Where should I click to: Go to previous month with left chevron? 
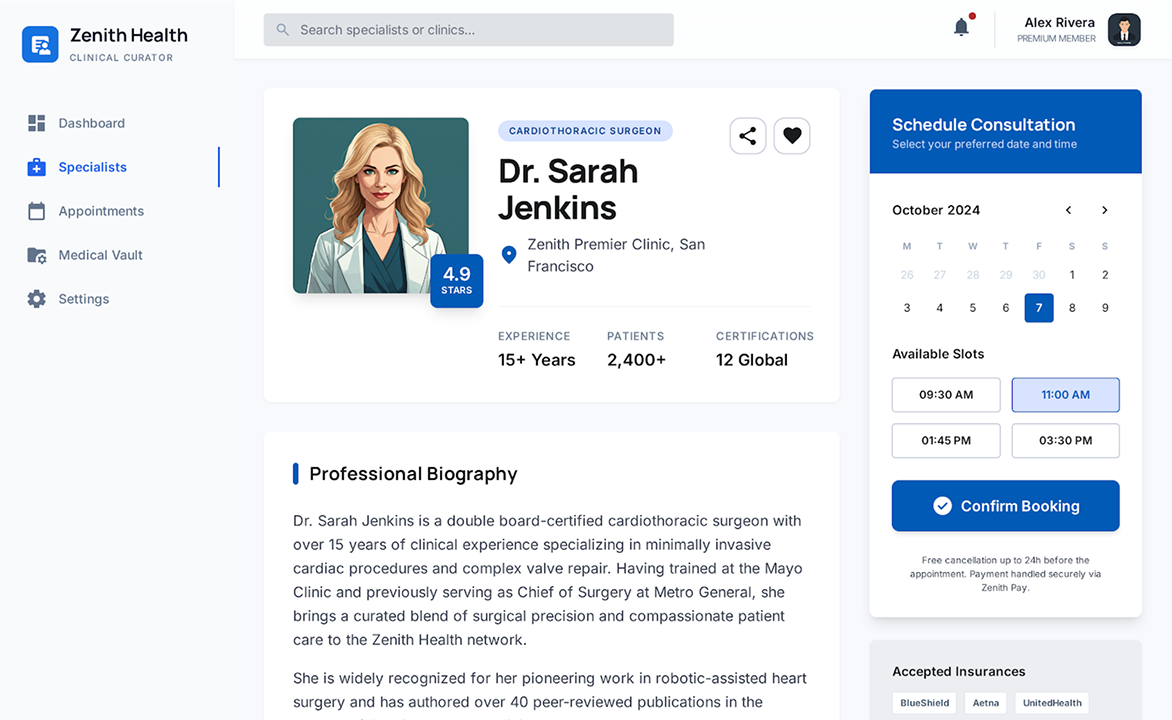pos(1068,210)
